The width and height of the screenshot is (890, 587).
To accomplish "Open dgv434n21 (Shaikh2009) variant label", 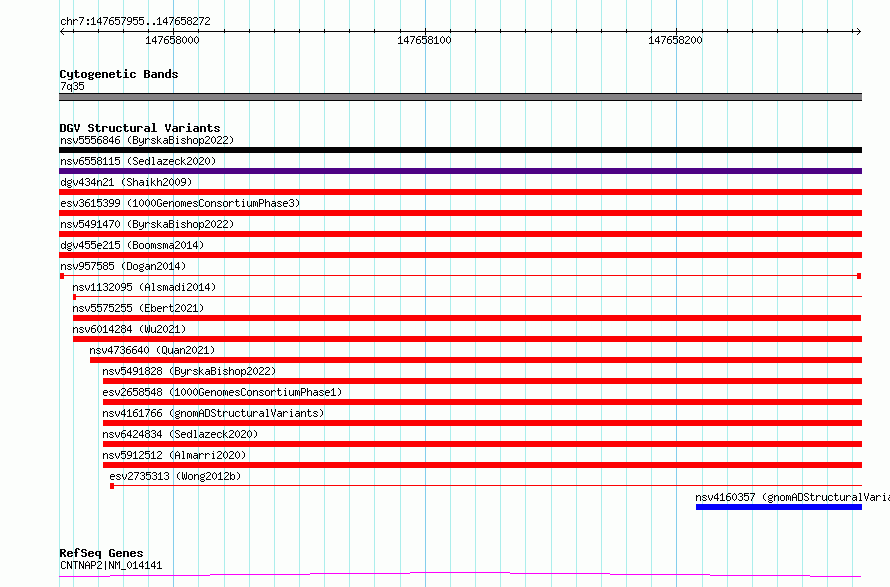I will tap(126, 182).
